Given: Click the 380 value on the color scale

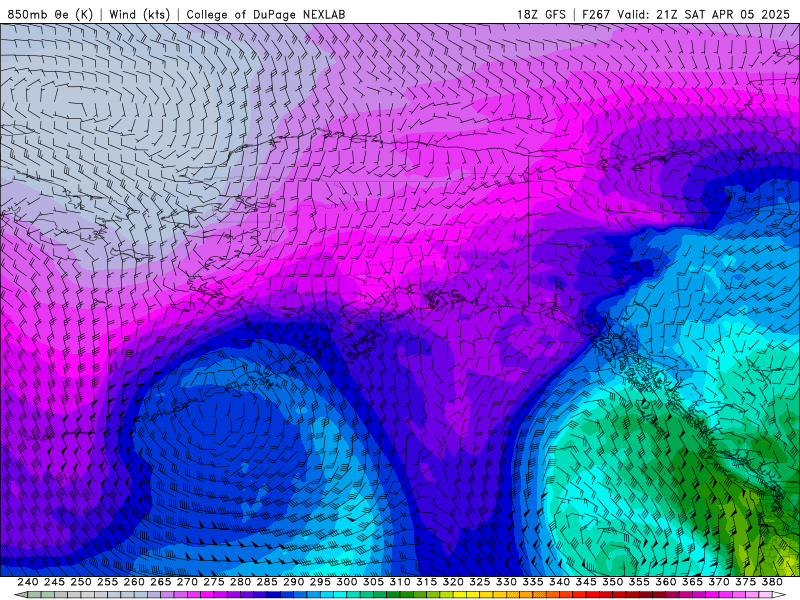Looking at the screenshot, I should click(x=772, y=582).
